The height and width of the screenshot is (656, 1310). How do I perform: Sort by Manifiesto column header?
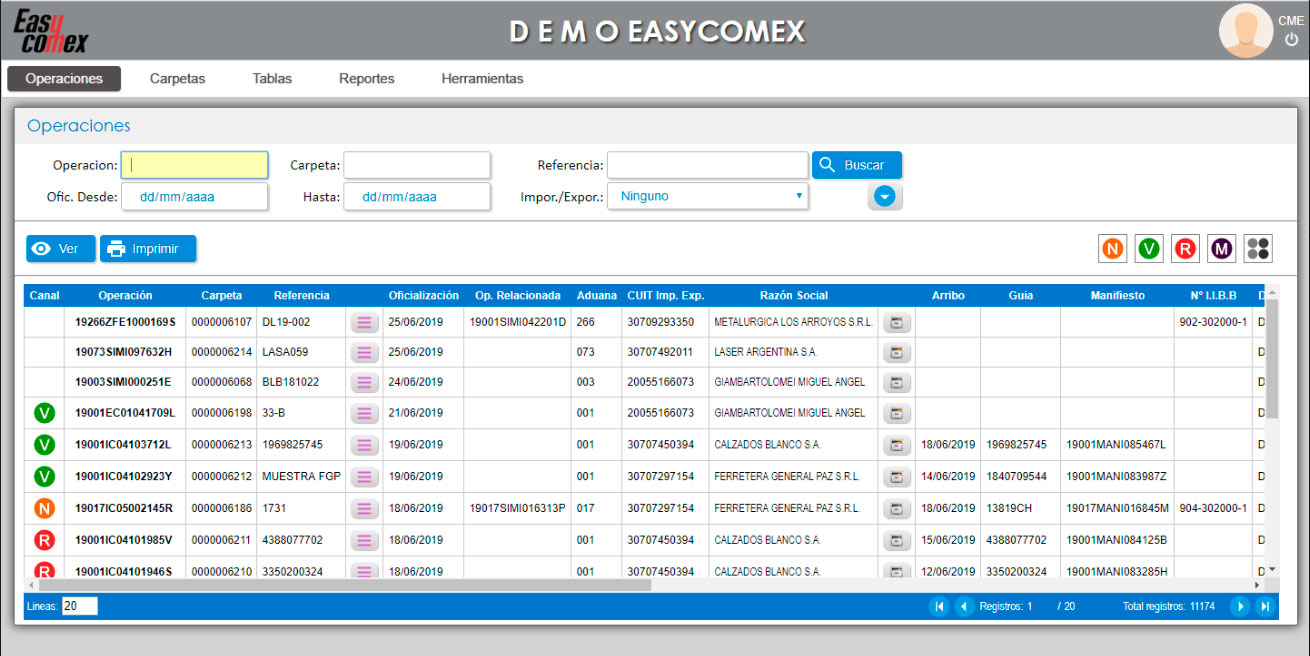click(1117, 295)
